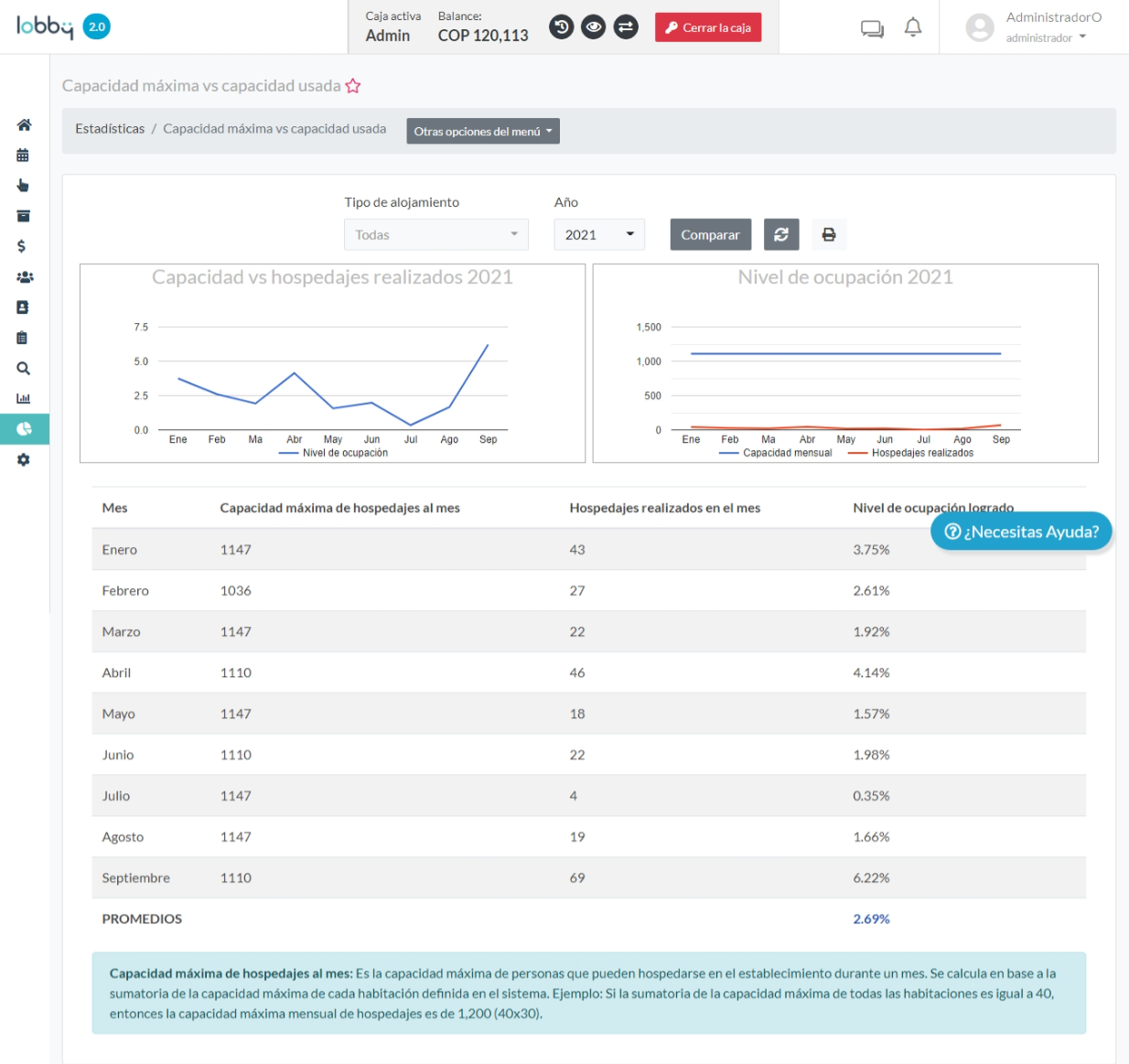1129x1064 pixels.
Task: Open the archive box icon in sidebar
Action: pyautogui.click(x=23, y=216)
